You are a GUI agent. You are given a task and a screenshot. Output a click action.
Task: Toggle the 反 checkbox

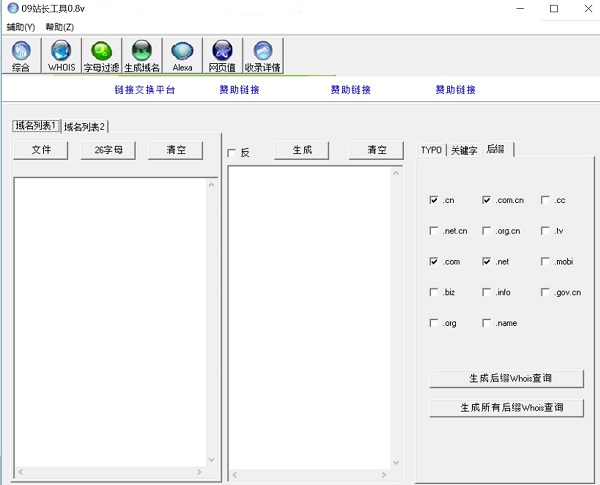coord(231,153)
